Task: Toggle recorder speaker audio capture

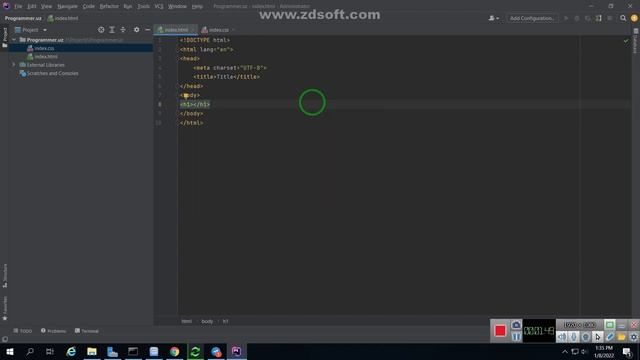Action: (562, 337)
